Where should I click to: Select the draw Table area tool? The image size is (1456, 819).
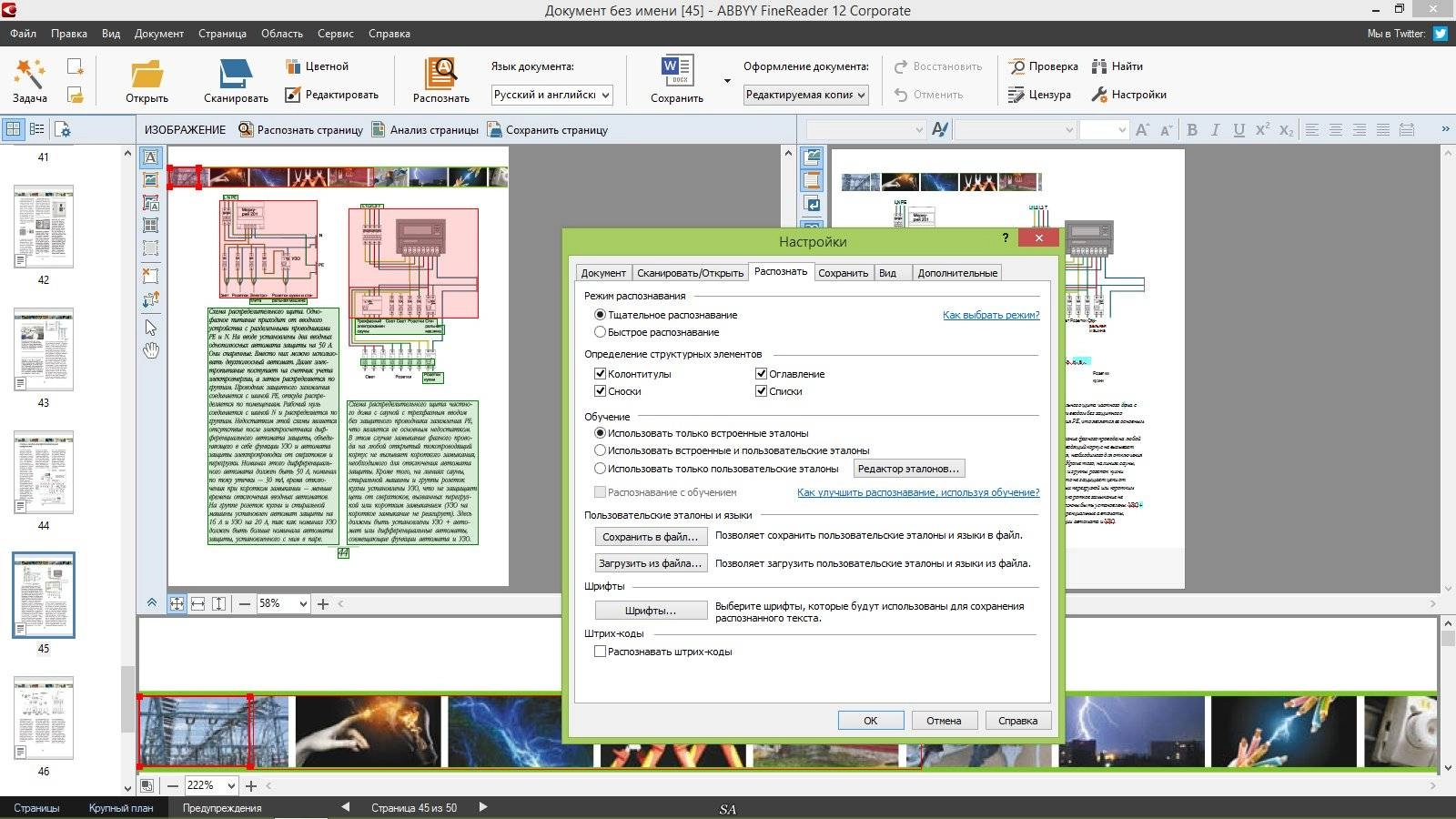click(x=151, y=225)
